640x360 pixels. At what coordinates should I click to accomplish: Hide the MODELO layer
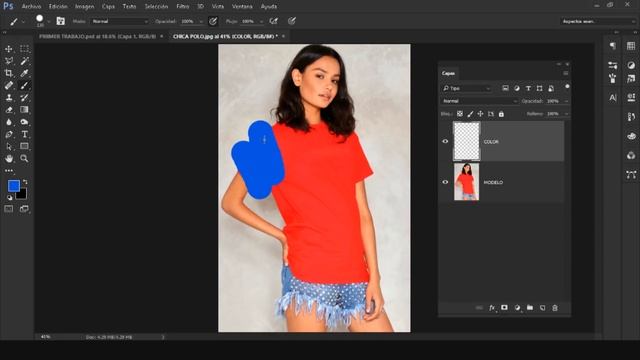[x=445, y=182]
